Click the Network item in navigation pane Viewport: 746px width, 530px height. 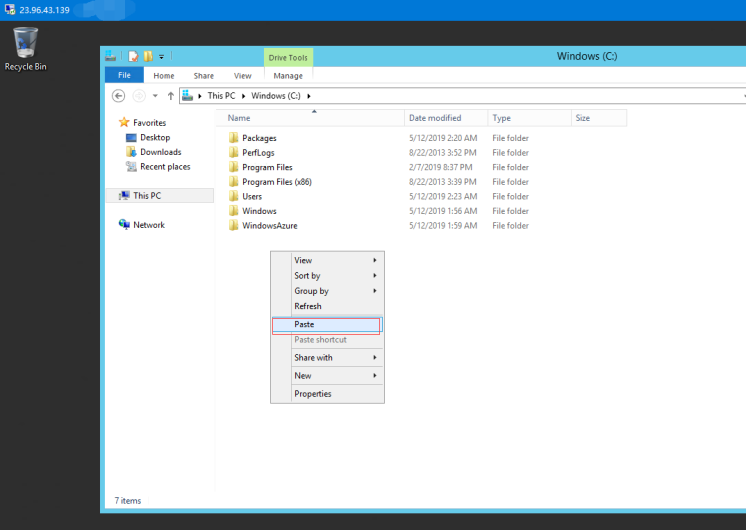pos(148,225)
